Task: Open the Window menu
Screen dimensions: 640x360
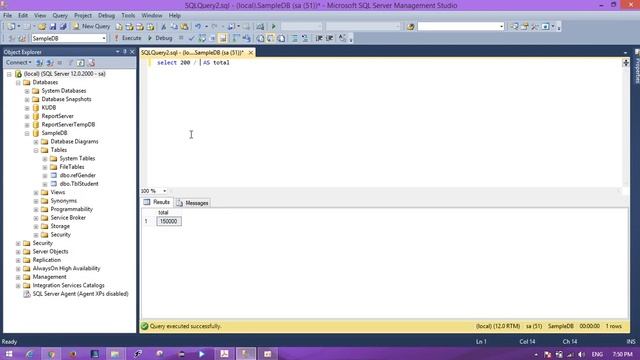Action: (152, 16)
